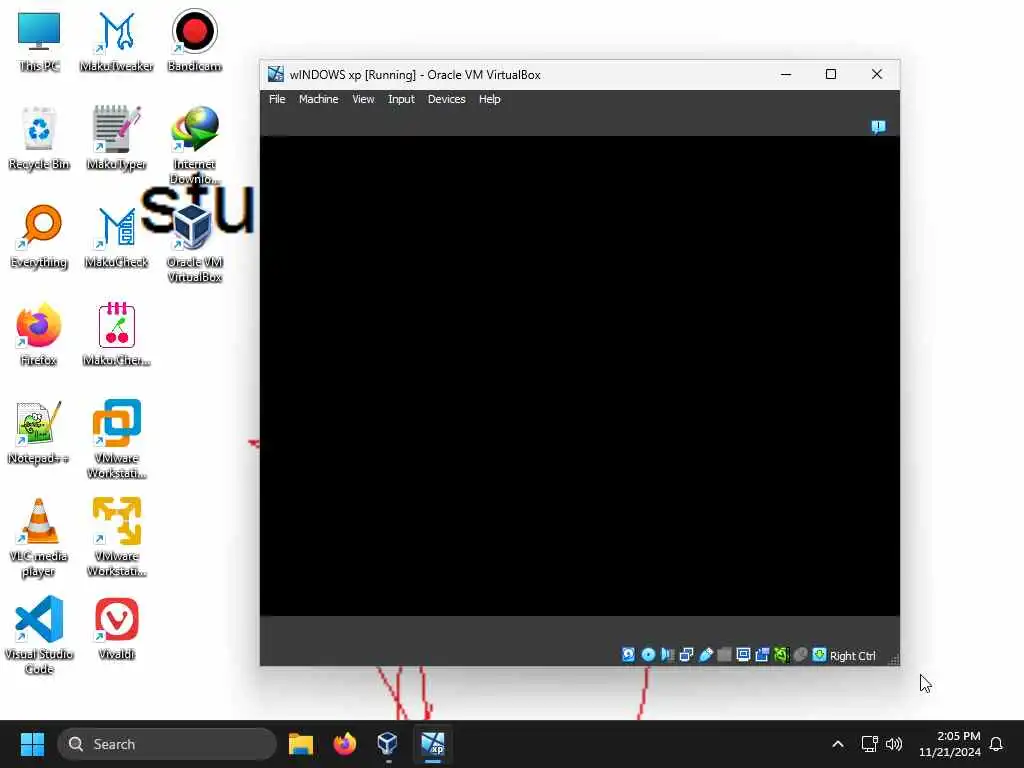
Task: Select the MakuTyper desktop shortcut
Action: (x=117, y=139)
